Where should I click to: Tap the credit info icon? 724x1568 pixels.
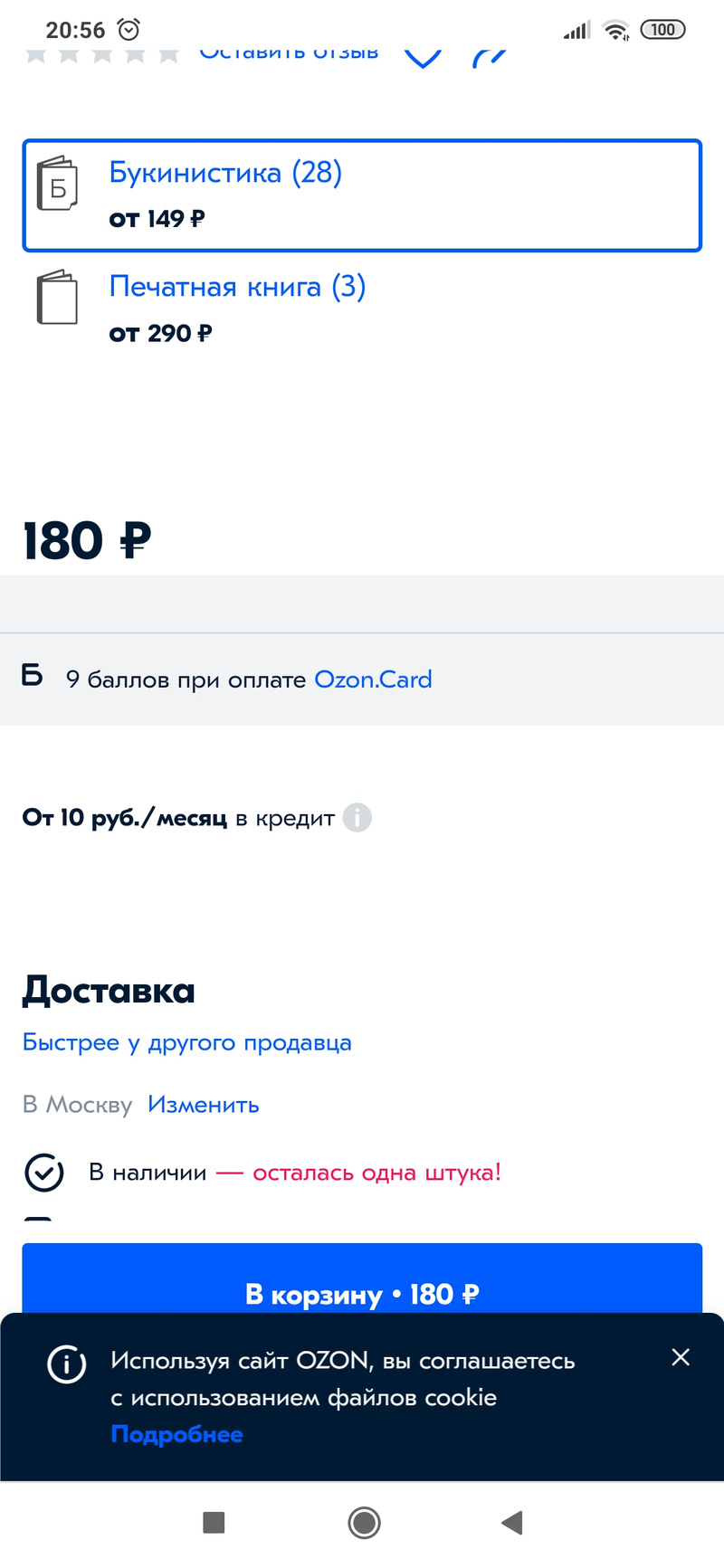pos(357,818)
